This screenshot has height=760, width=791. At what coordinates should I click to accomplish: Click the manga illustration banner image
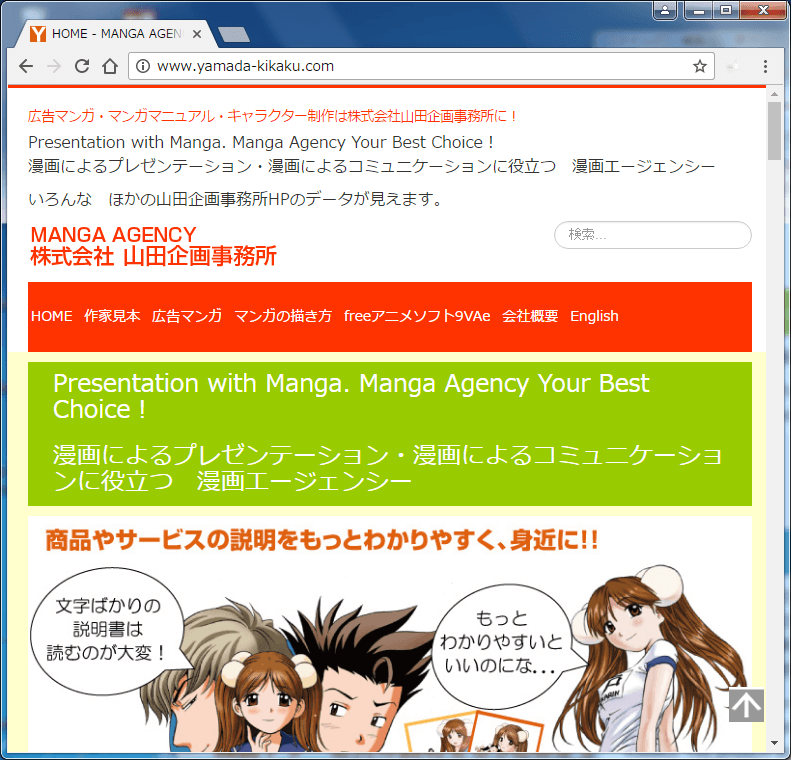tap(389, 634)
